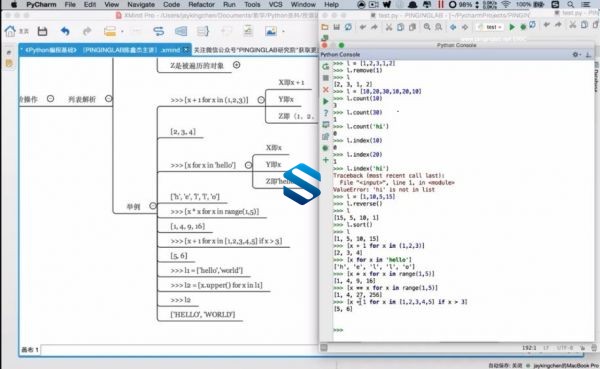Click the PyCharm toolbar cut scissors icon

(389, 27)
